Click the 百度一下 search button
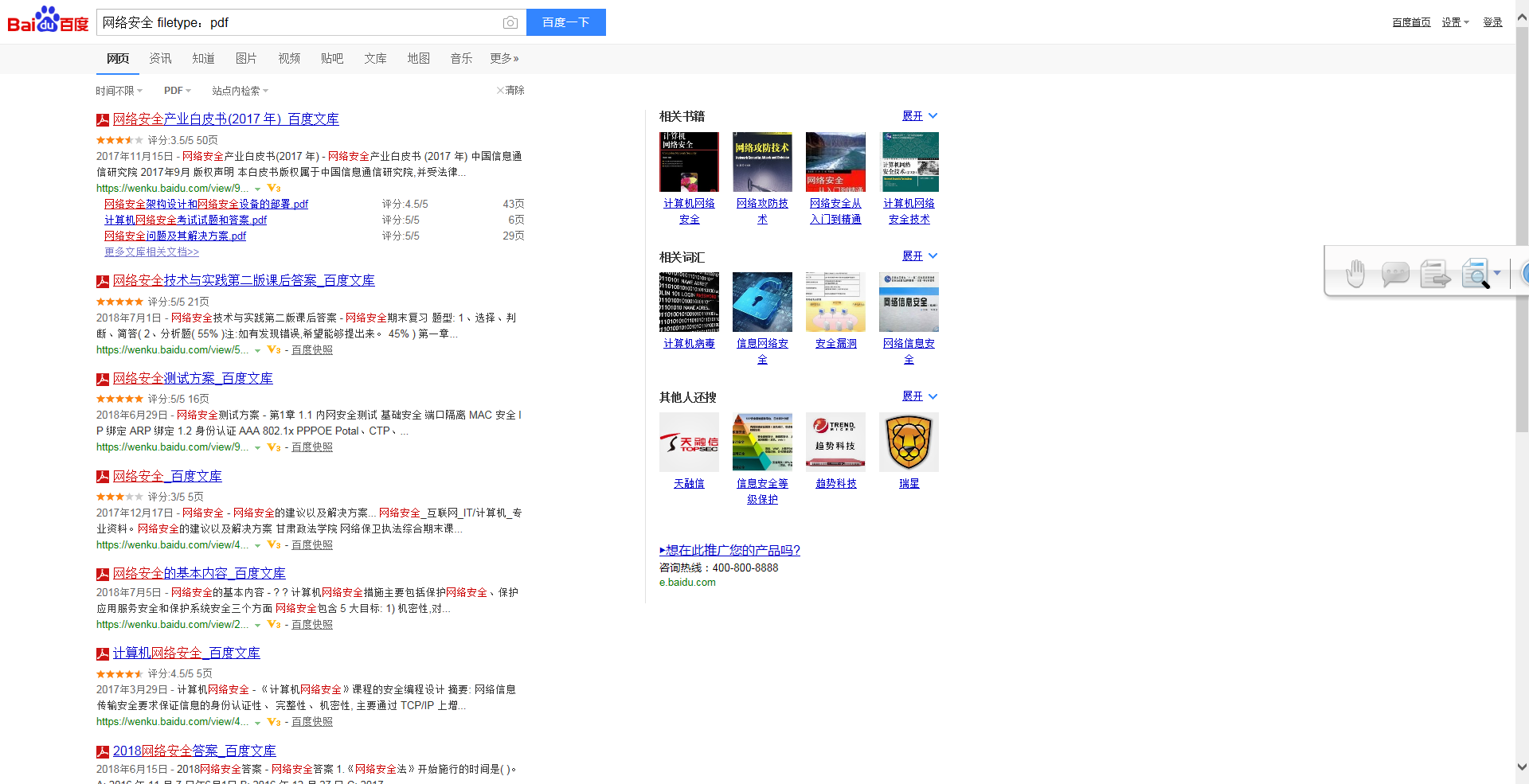The height and width of the screenshot is (784, 1529). pyautogui.click(x=566, y=22)
